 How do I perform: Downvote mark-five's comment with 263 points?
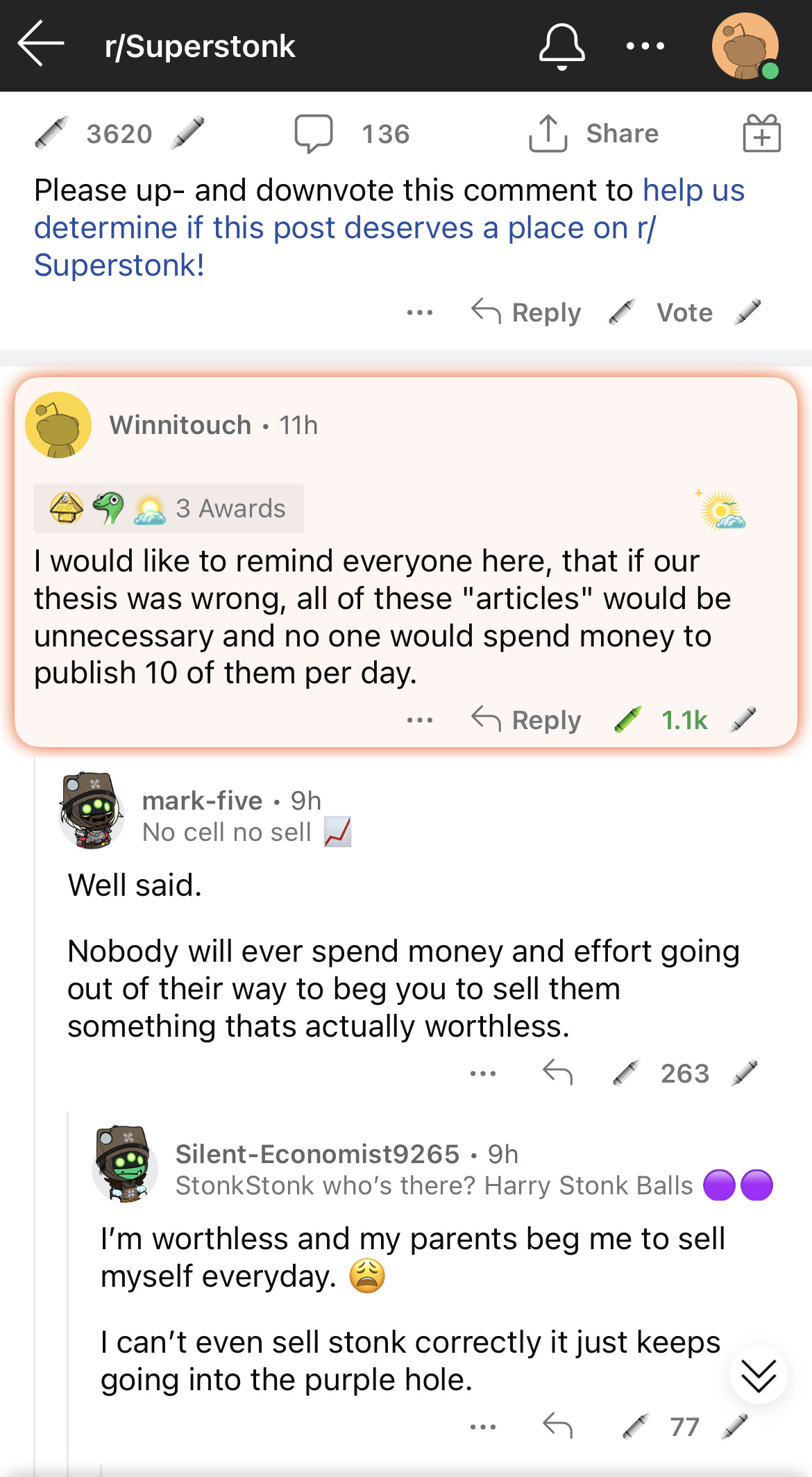click(744, 1073)
